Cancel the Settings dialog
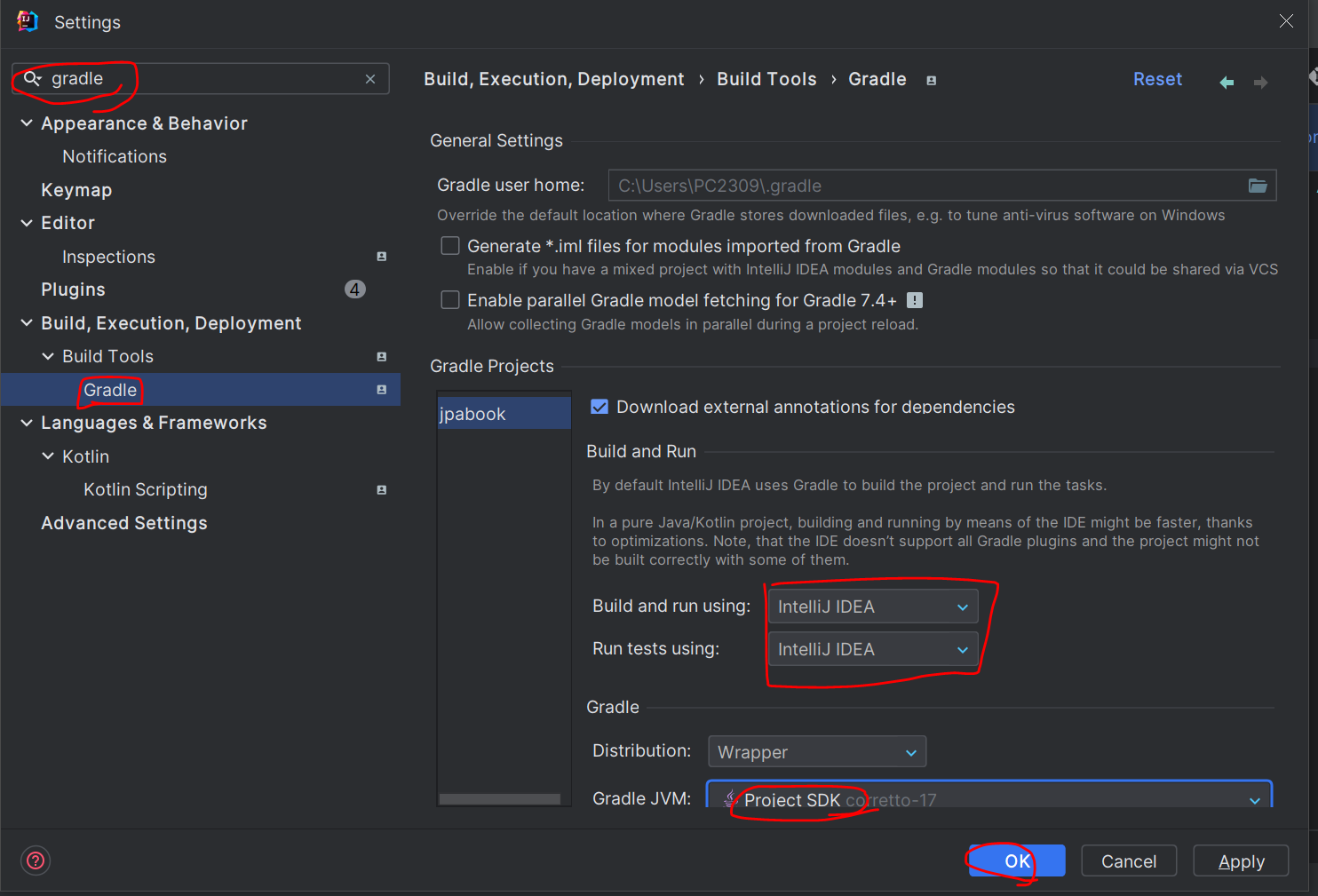The image size is (1318, 896). pyautogui.click(x=1129, y=860)
